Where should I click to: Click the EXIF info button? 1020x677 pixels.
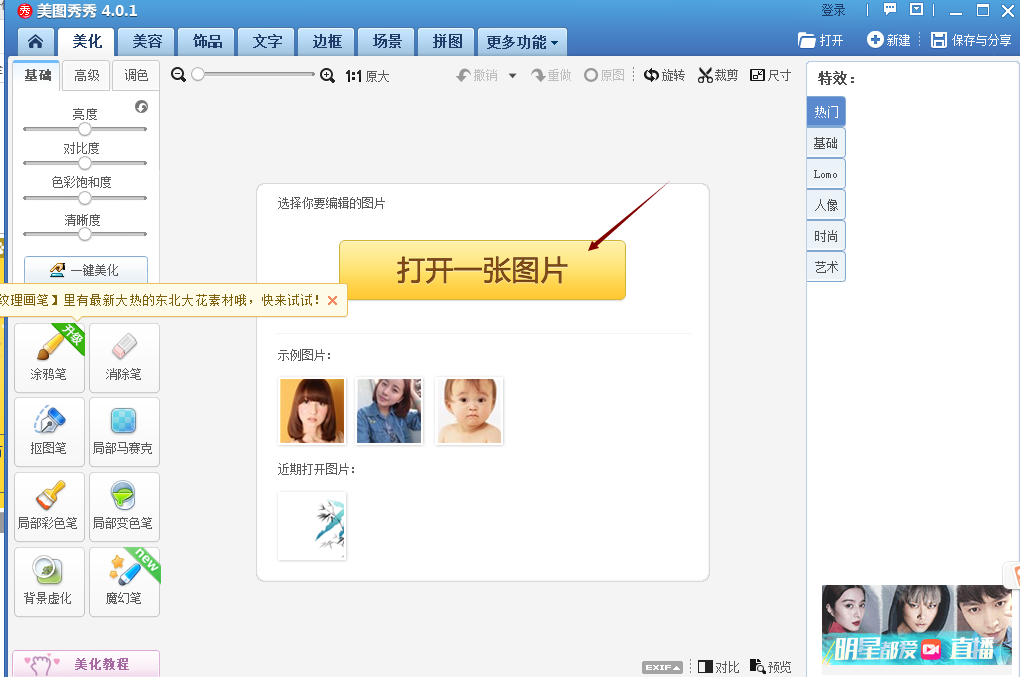662,667
